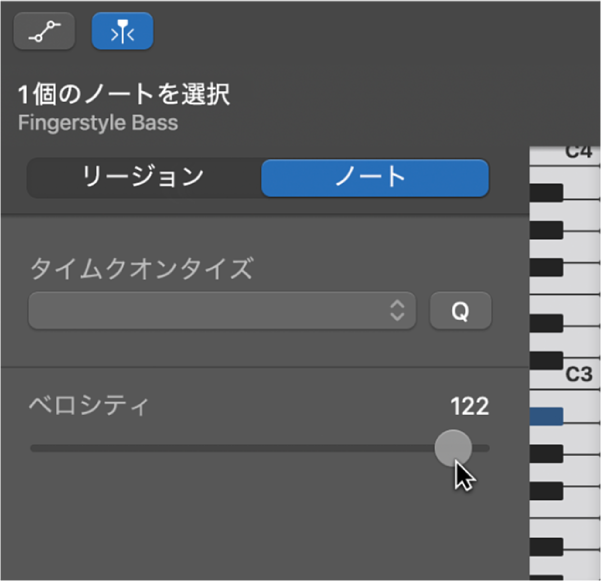Click the black key below the blue highlighted key

546,454
